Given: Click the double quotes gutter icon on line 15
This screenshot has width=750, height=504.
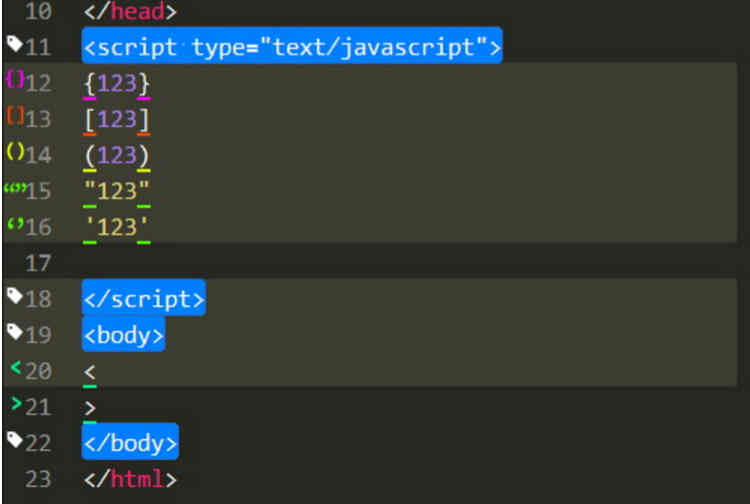Looking at the screenshot, I should (x=15, y=187).
